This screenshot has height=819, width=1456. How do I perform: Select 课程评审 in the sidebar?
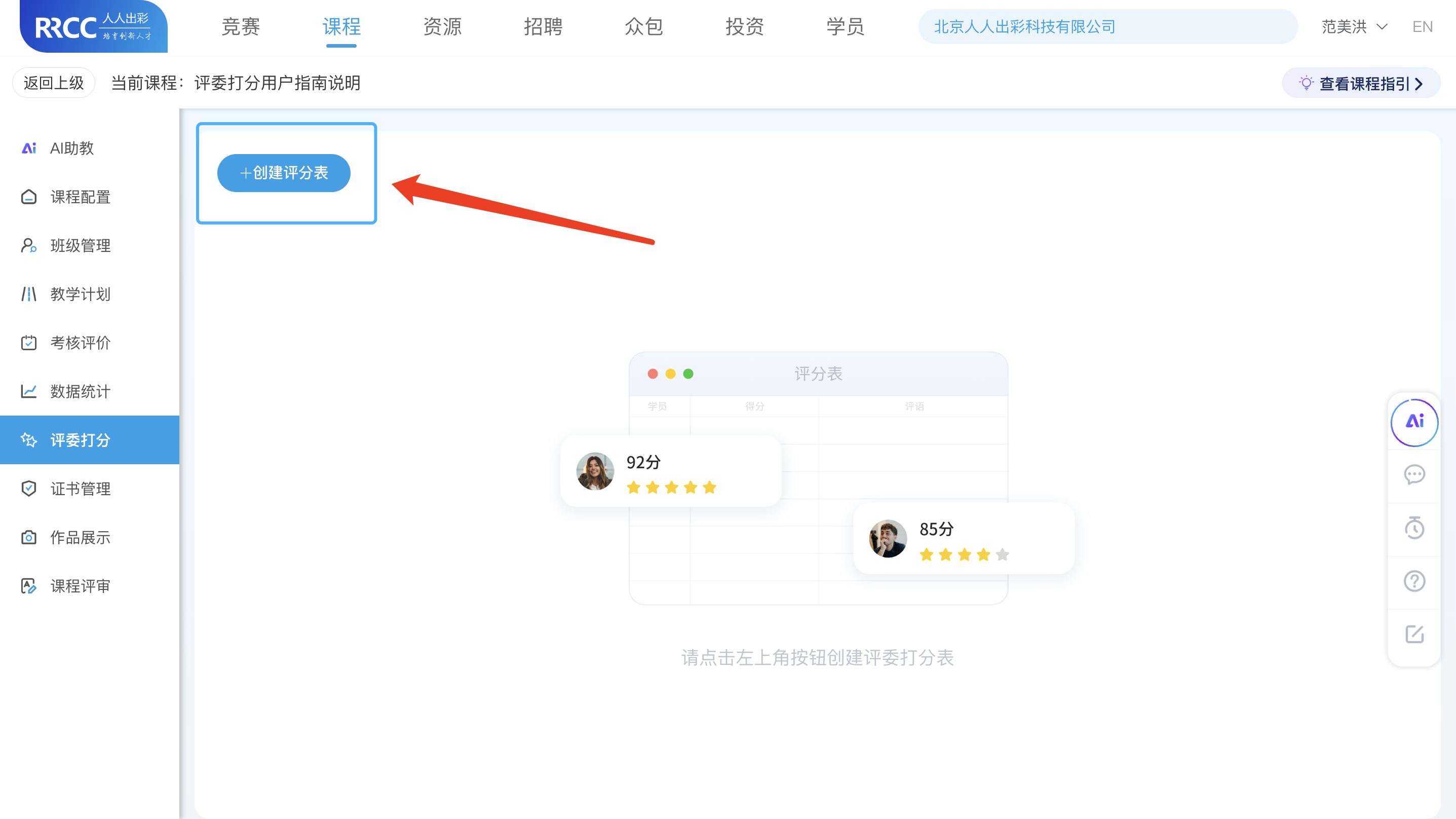click(x=89, y=586)
